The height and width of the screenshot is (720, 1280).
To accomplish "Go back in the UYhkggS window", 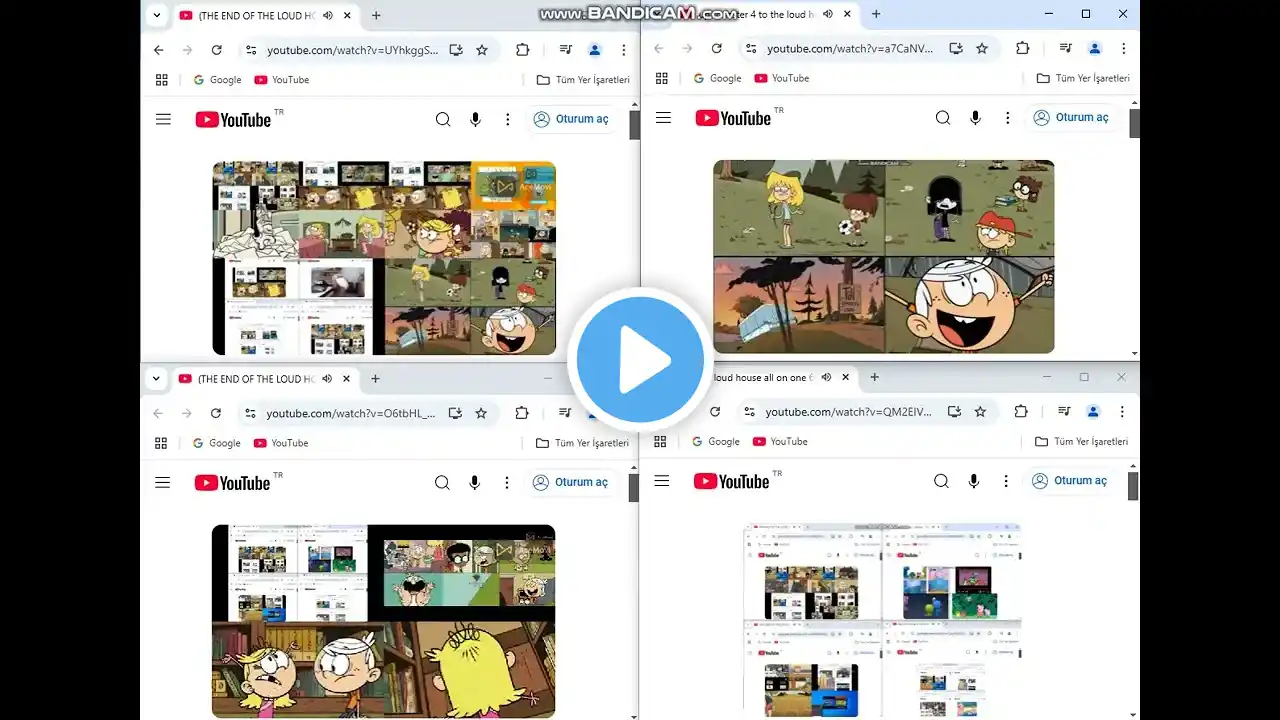I will click(x=158, y=50).
